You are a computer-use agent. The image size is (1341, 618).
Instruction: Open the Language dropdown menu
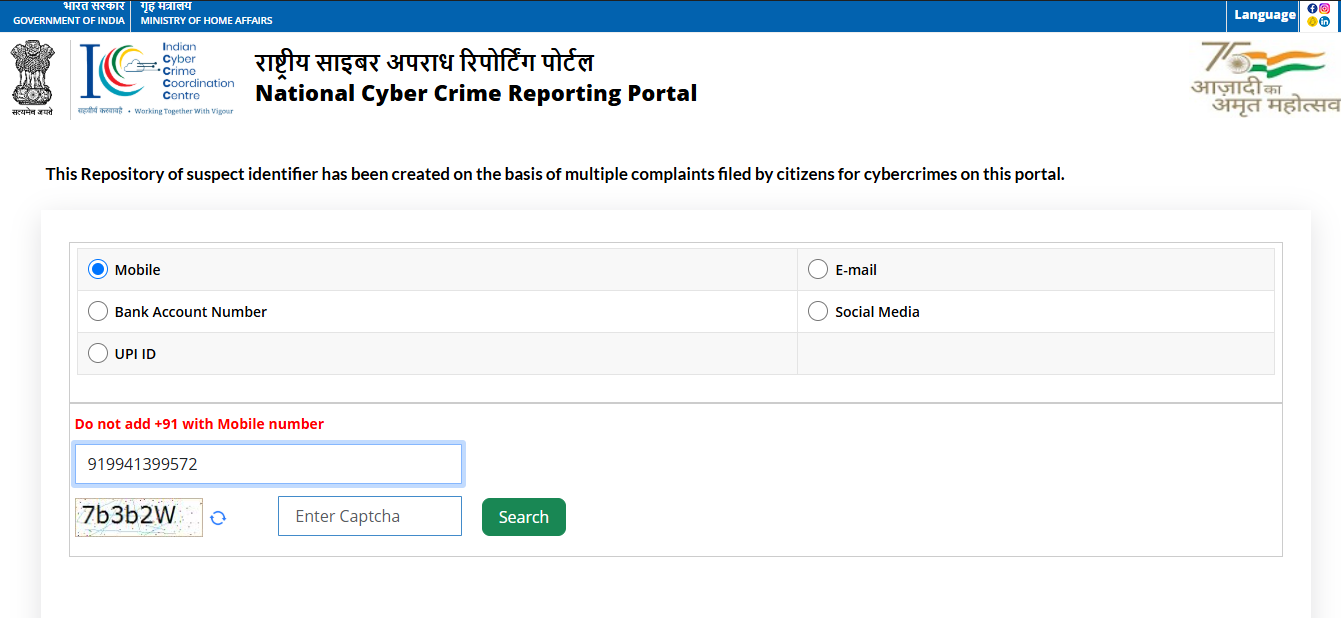tap(1264, 15)
